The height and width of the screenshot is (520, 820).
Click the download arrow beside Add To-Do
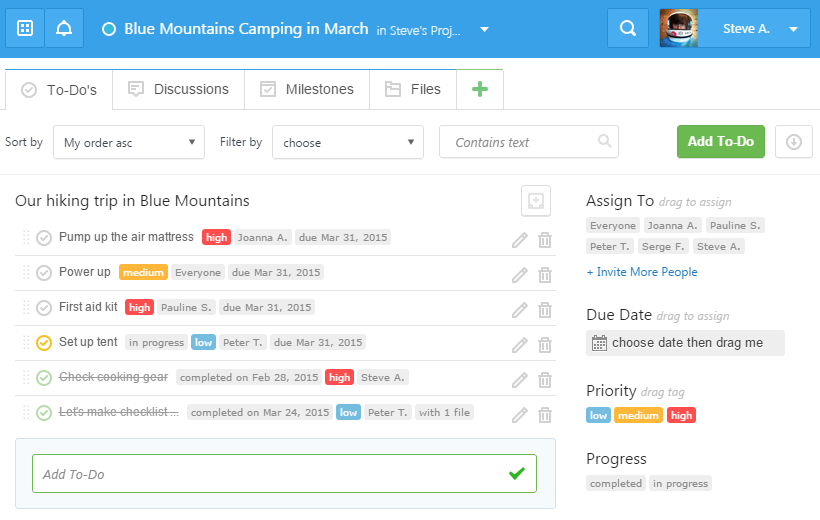(794, 142)
